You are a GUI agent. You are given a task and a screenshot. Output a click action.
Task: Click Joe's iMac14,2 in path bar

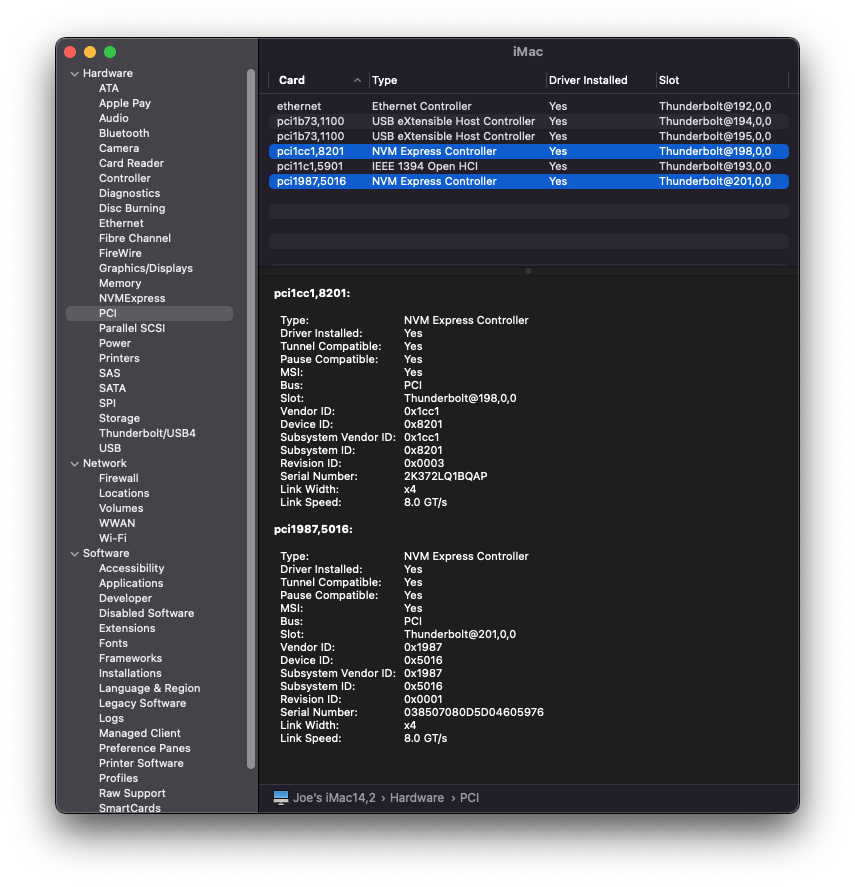point(334,798)
